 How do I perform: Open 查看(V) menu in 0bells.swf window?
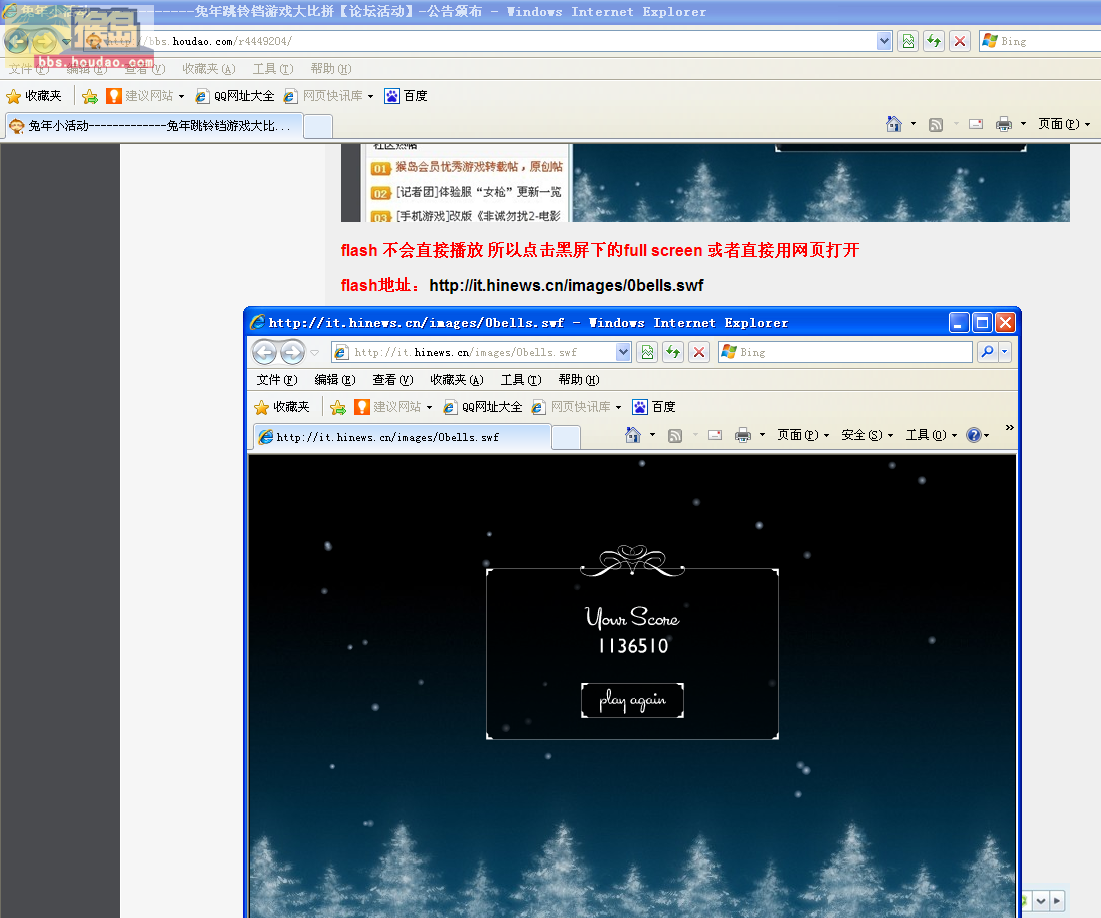point(393,380)
